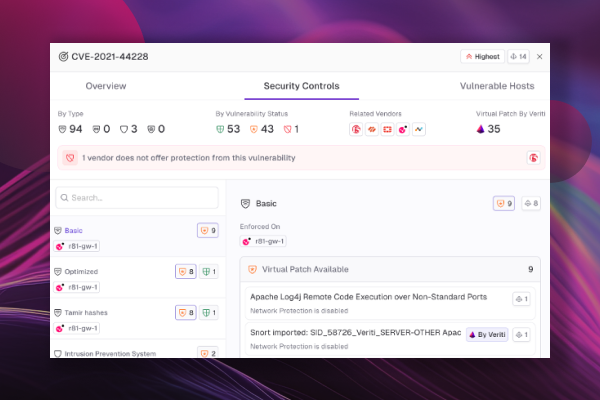The height and width of the screenshot is (400, 600).
Task: Click the r81-gw-1 tag under Enforced On
Action: point(264,242)
